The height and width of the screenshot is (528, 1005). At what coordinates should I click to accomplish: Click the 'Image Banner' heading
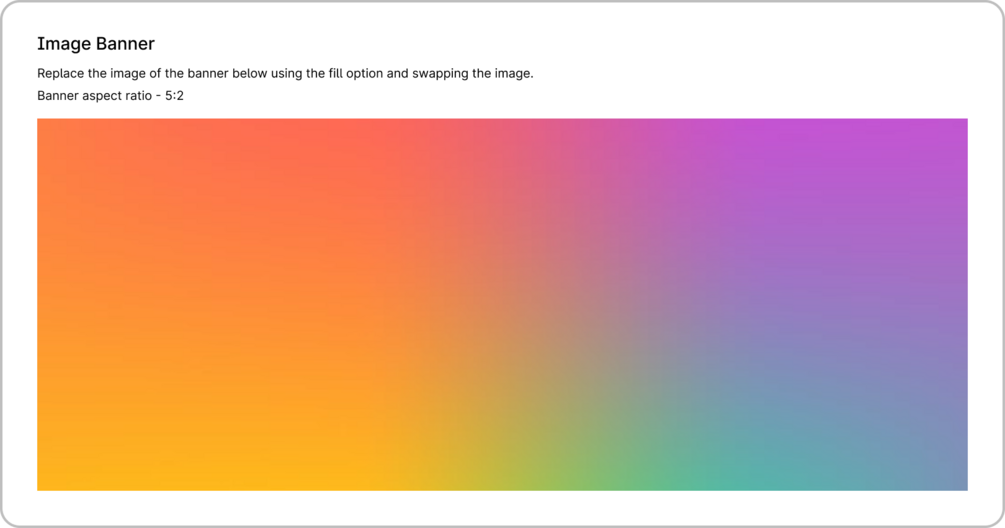point(96,44)
